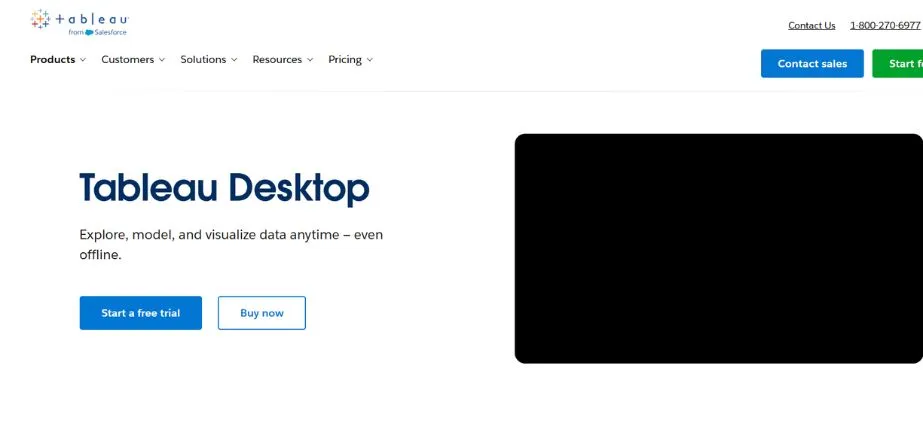Follow the Contact Us link
This screenshot has width=923, height=435.
(812, 25)
